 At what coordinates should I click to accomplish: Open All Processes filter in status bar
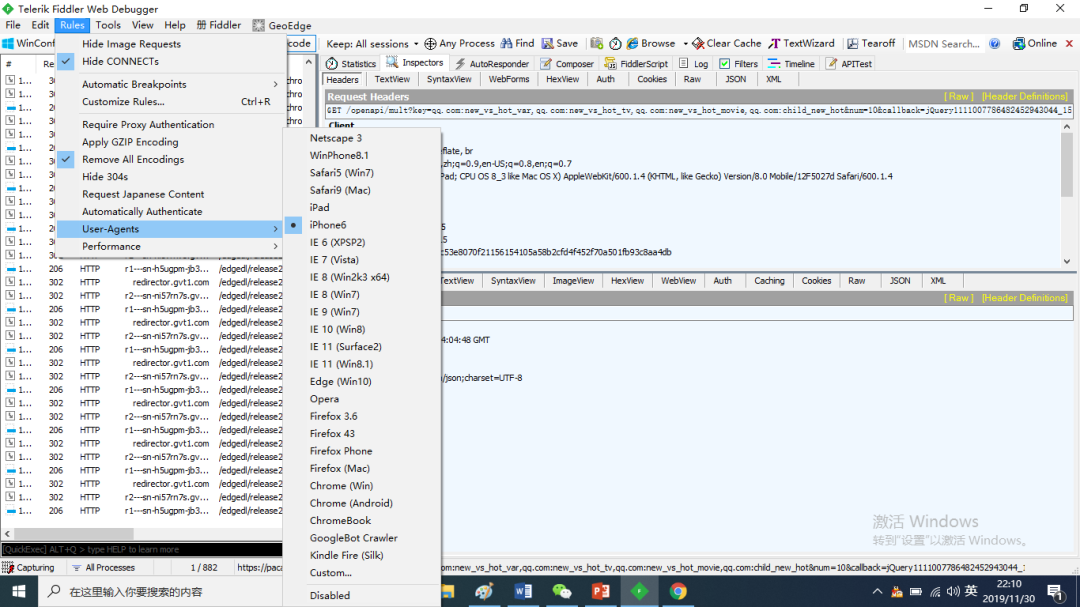pyautogui.click(x=104, y=568)
